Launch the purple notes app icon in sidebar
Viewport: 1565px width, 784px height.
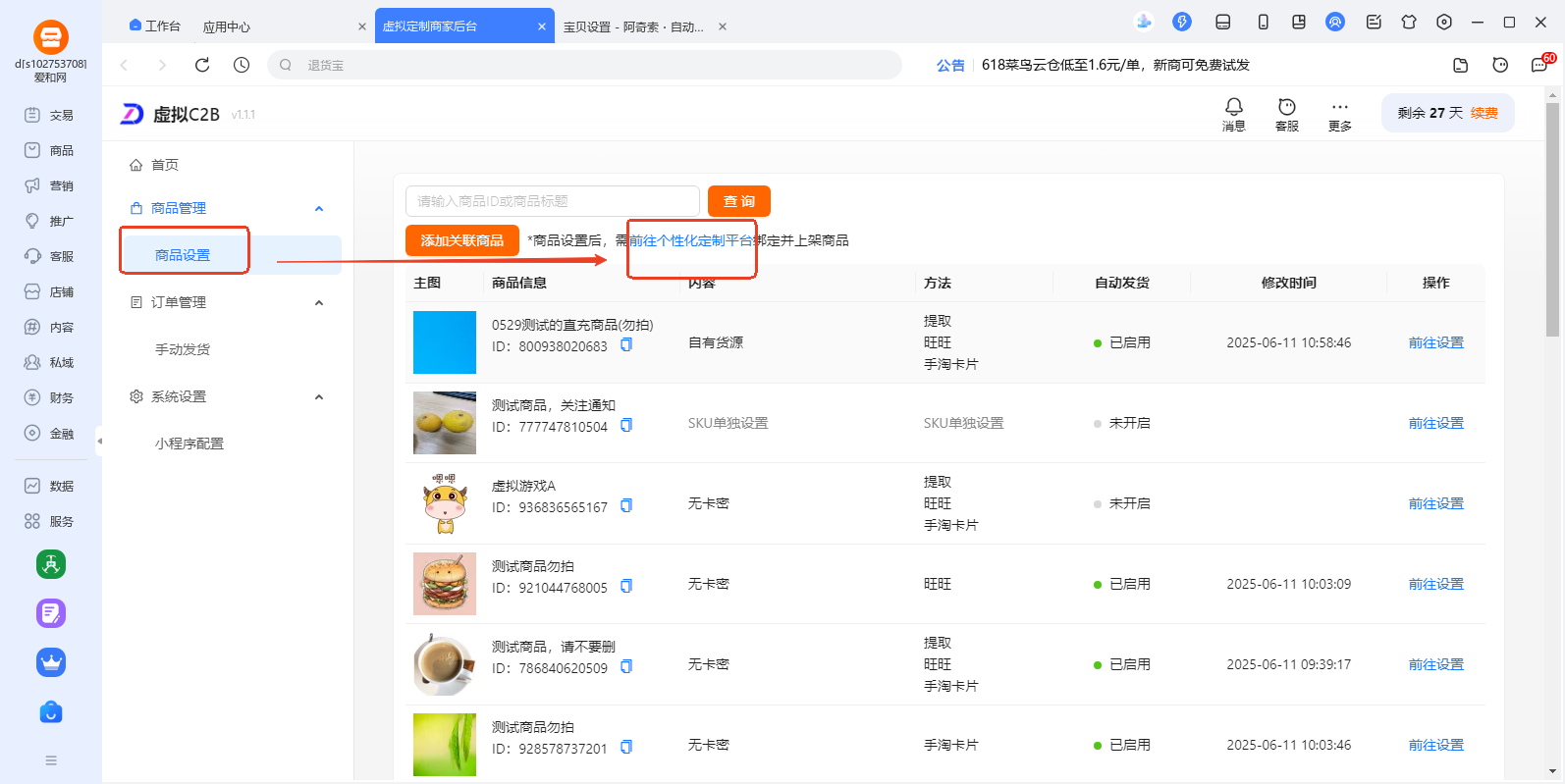(x=51, y=613)
